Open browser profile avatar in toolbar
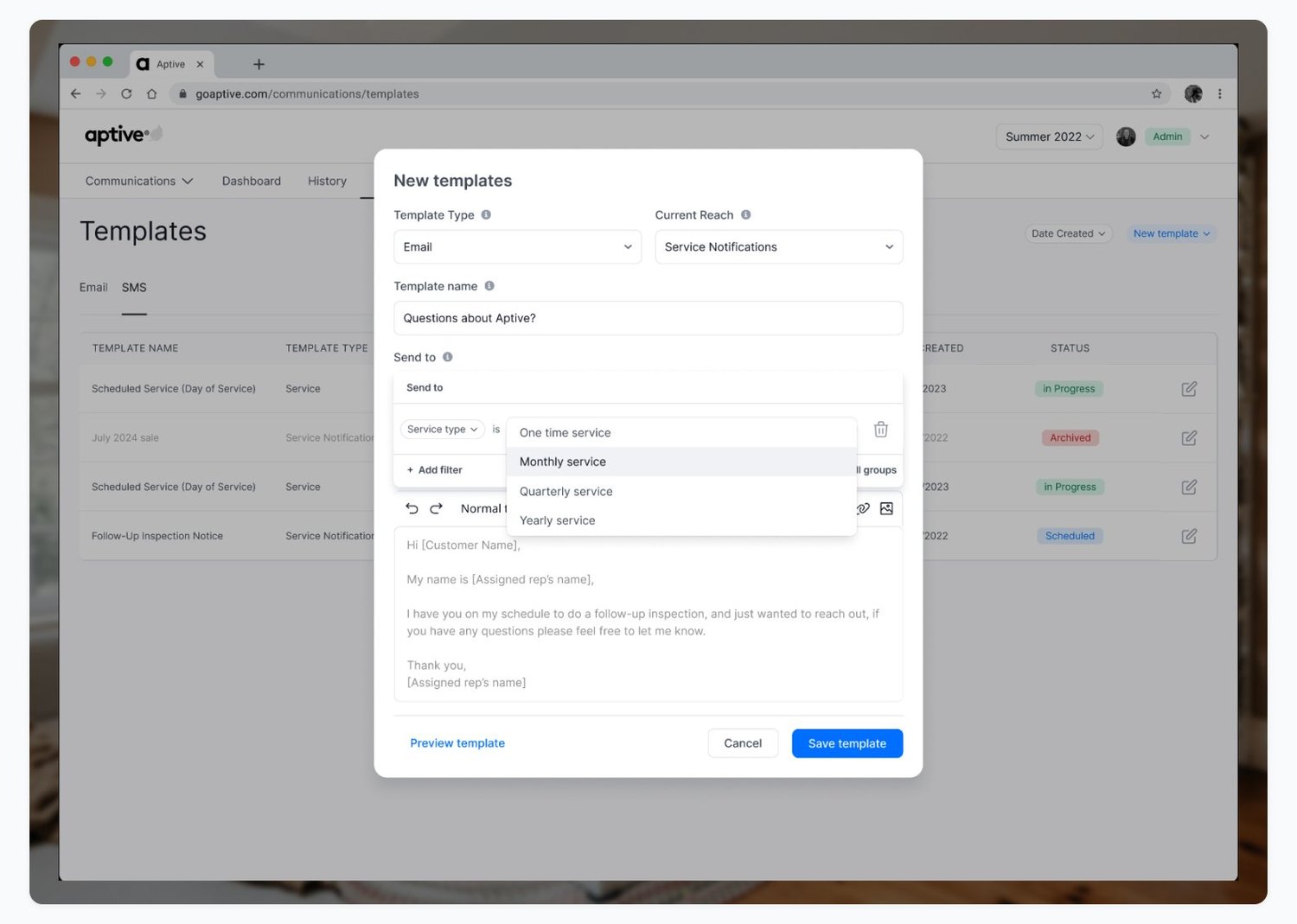Image resolution: width=1297 pixels, height=924 pixels. 1193,93
